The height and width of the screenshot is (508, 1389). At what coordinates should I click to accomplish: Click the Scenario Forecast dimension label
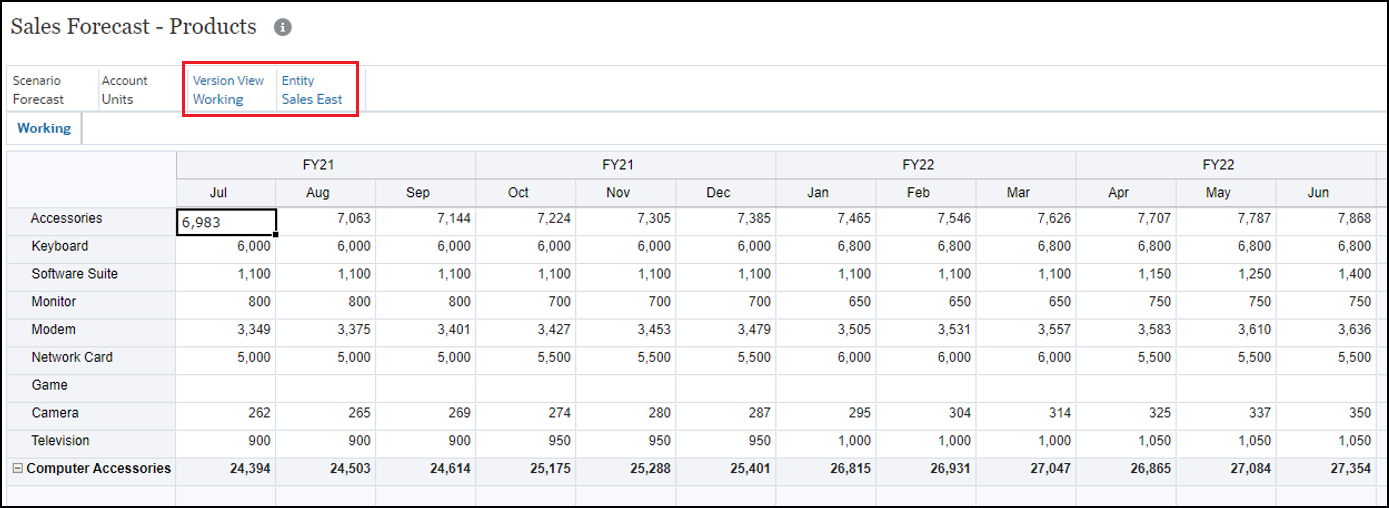(x=38, y=90)
